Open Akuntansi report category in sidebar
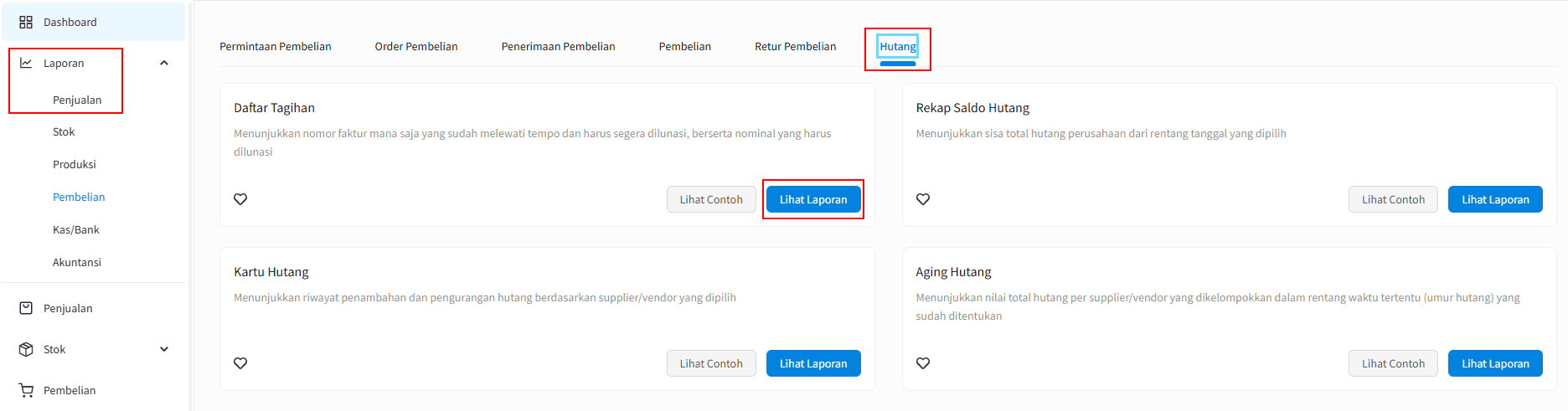The width and height of the screenshot is (1568, 411). pos(77,262)
